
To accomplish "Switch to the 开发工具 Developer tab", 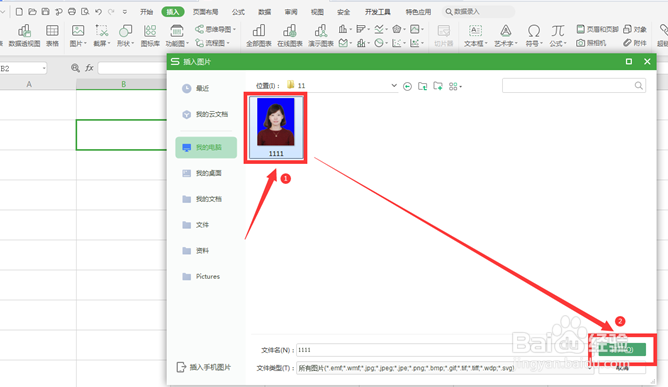I will pyautogui.click(x=377, y=12).
